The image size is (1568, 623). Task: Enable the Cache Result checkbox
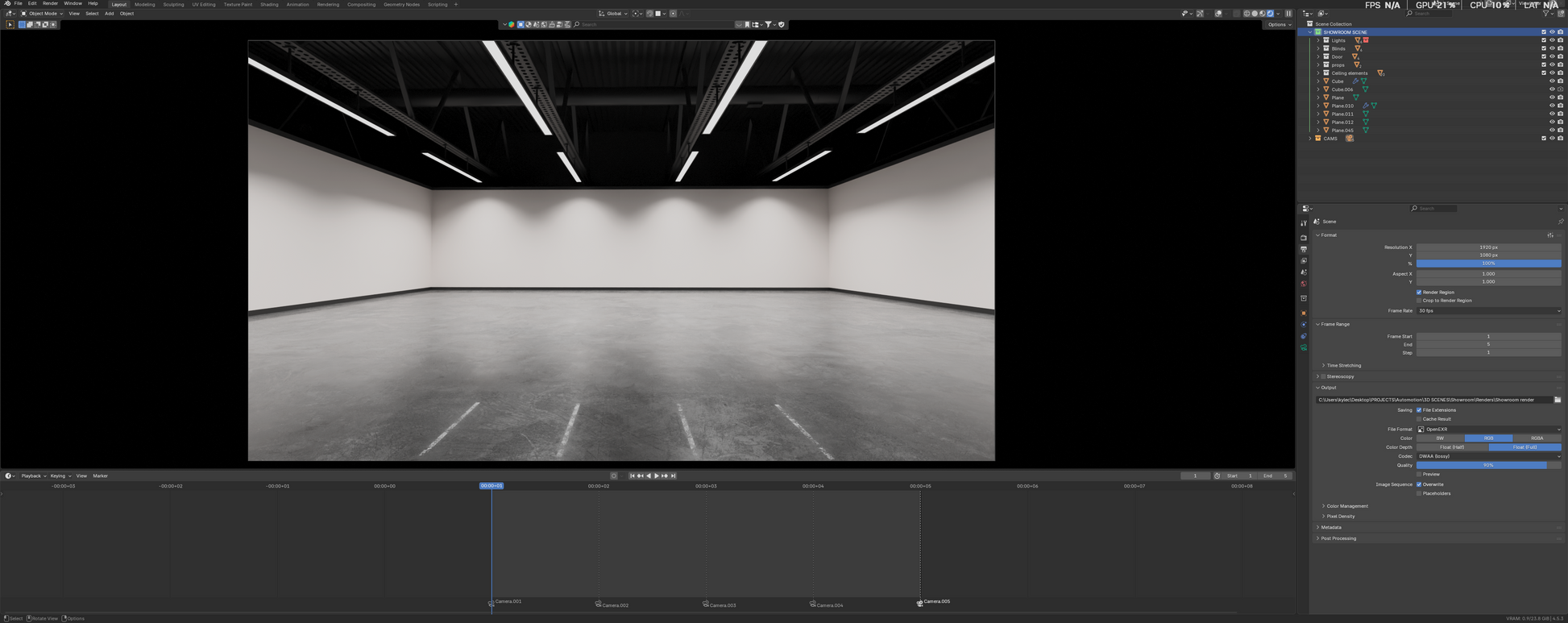click(x=1419, y=419)
